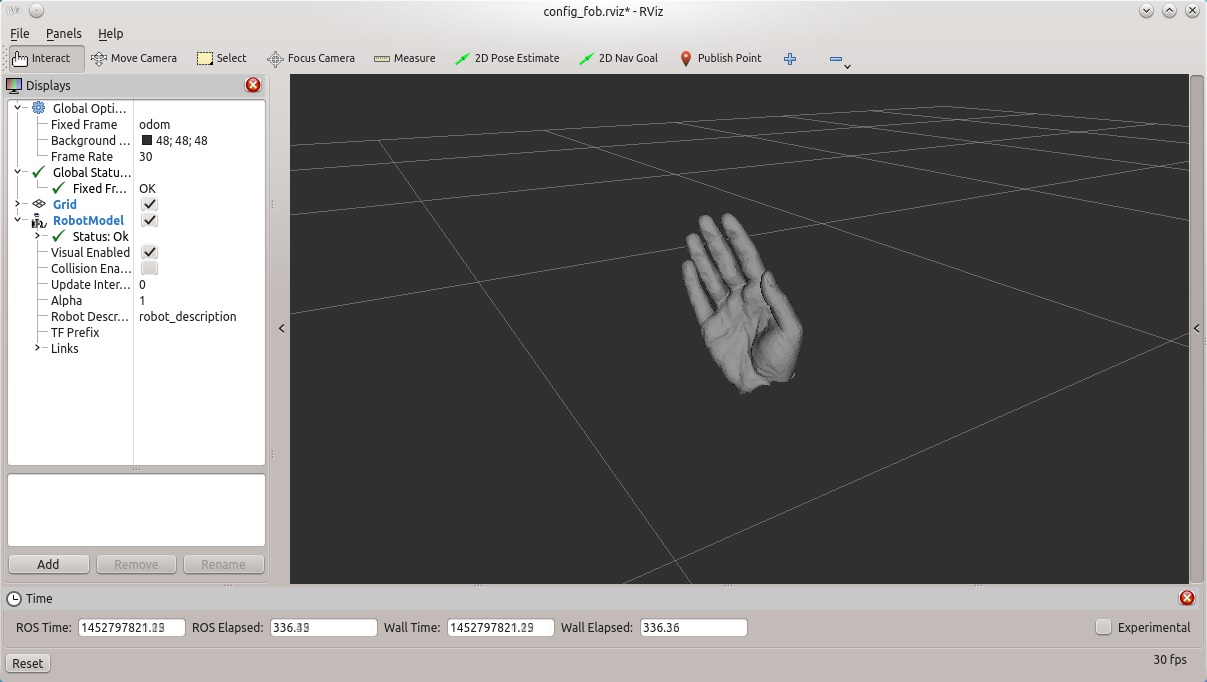
Task: Select the Frame Rate value 30
Action: (x=146, y=156)
